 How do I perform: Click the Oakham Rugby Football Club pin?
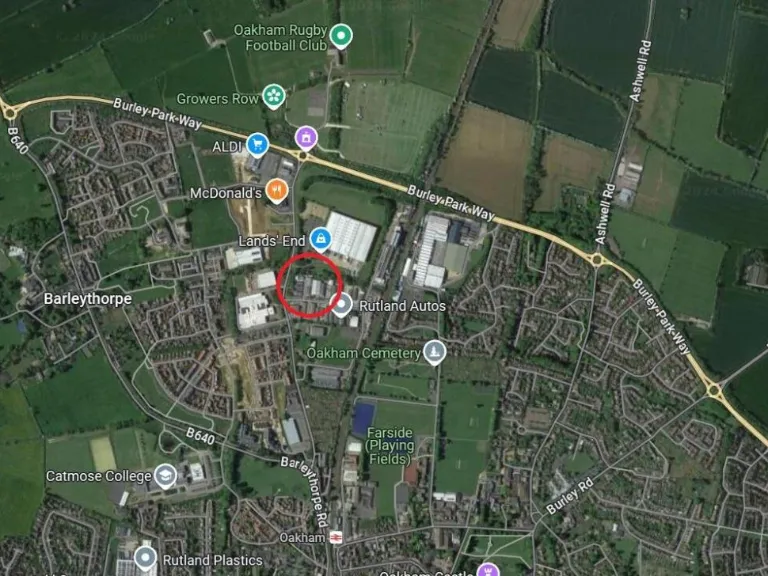[341, 36]
